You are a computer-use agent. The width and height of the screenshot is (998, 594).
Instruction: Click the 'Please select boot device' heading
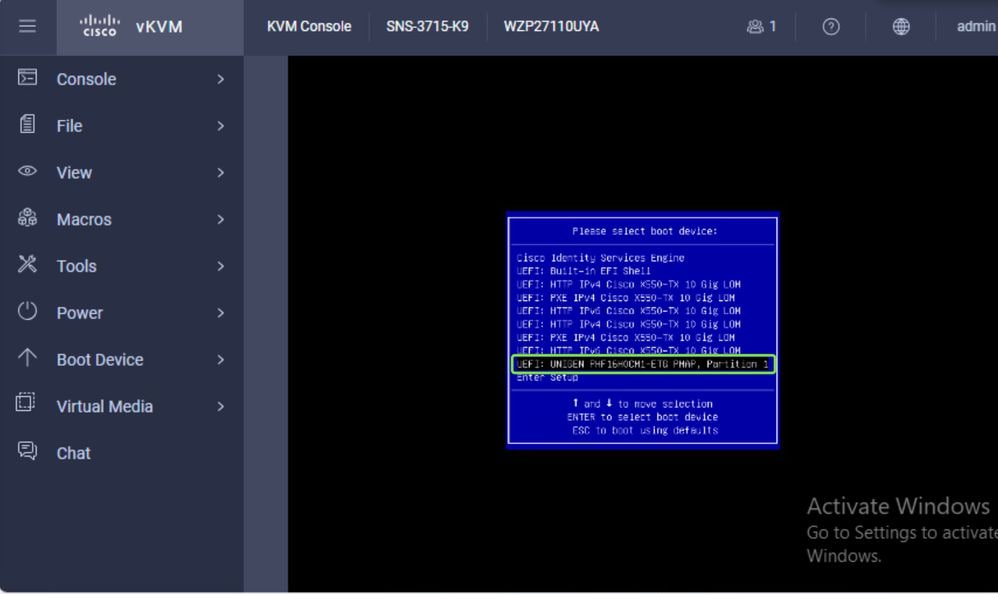645,231
